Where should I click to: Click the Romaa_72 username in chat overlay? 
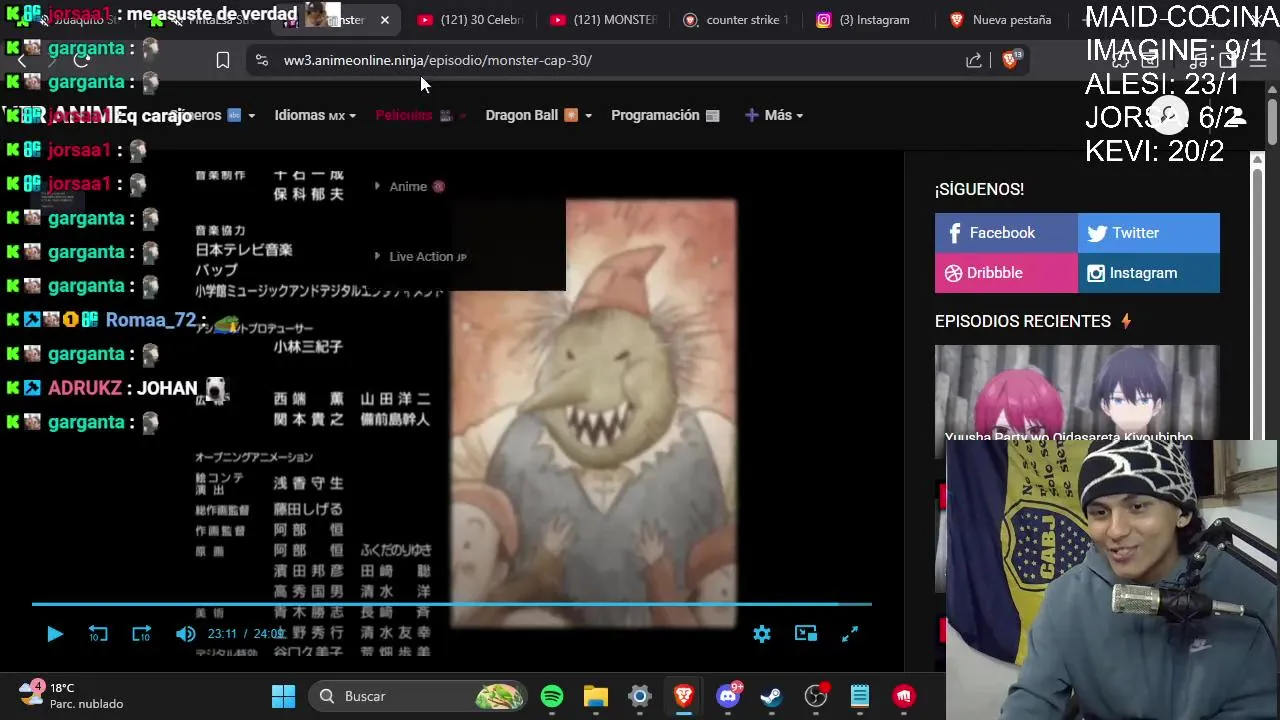[x=151, y=320]
